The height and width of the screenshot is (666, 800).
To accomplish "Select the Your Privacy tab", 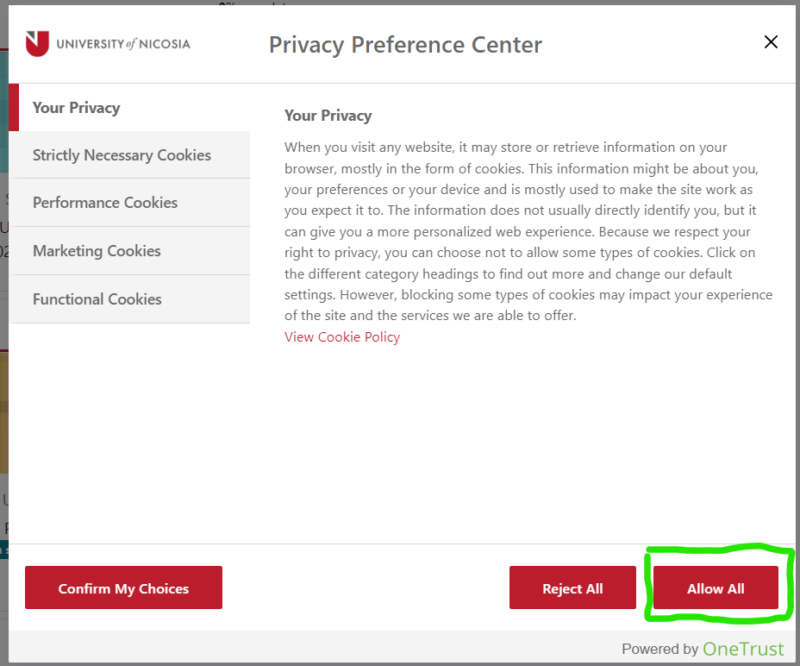I will coord(76,107).
